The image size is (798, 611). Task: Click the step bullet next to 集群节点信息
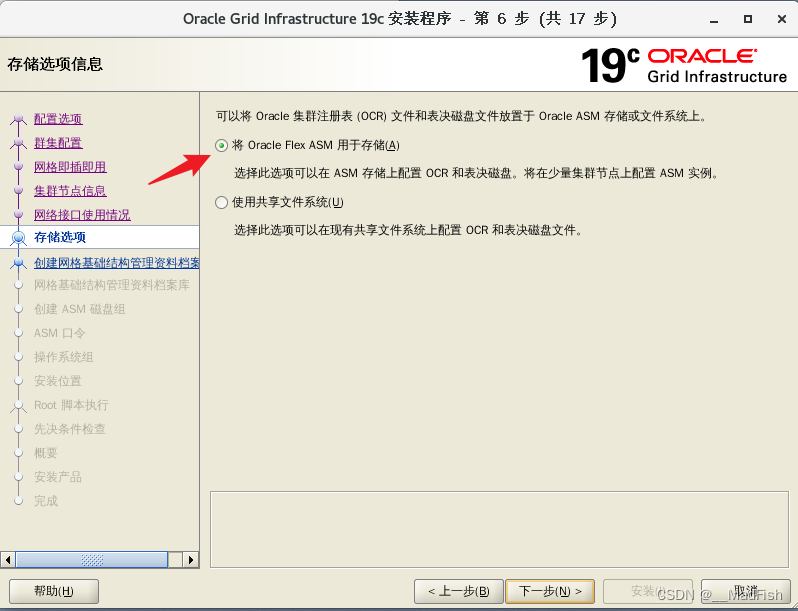(19, 190)
